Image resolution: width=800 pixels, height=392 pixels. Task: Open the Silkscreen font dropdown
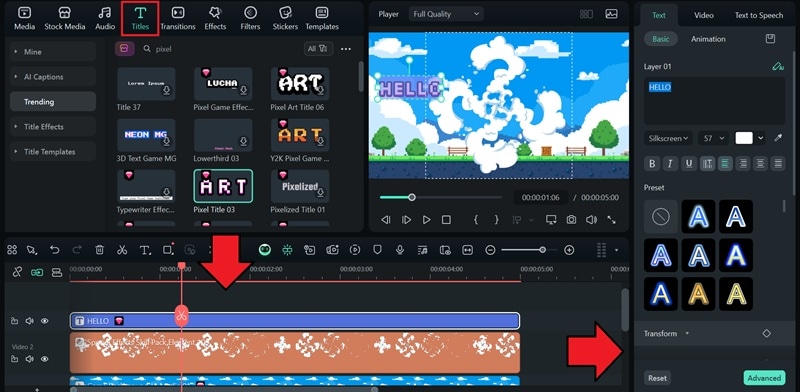click(668, 138)
